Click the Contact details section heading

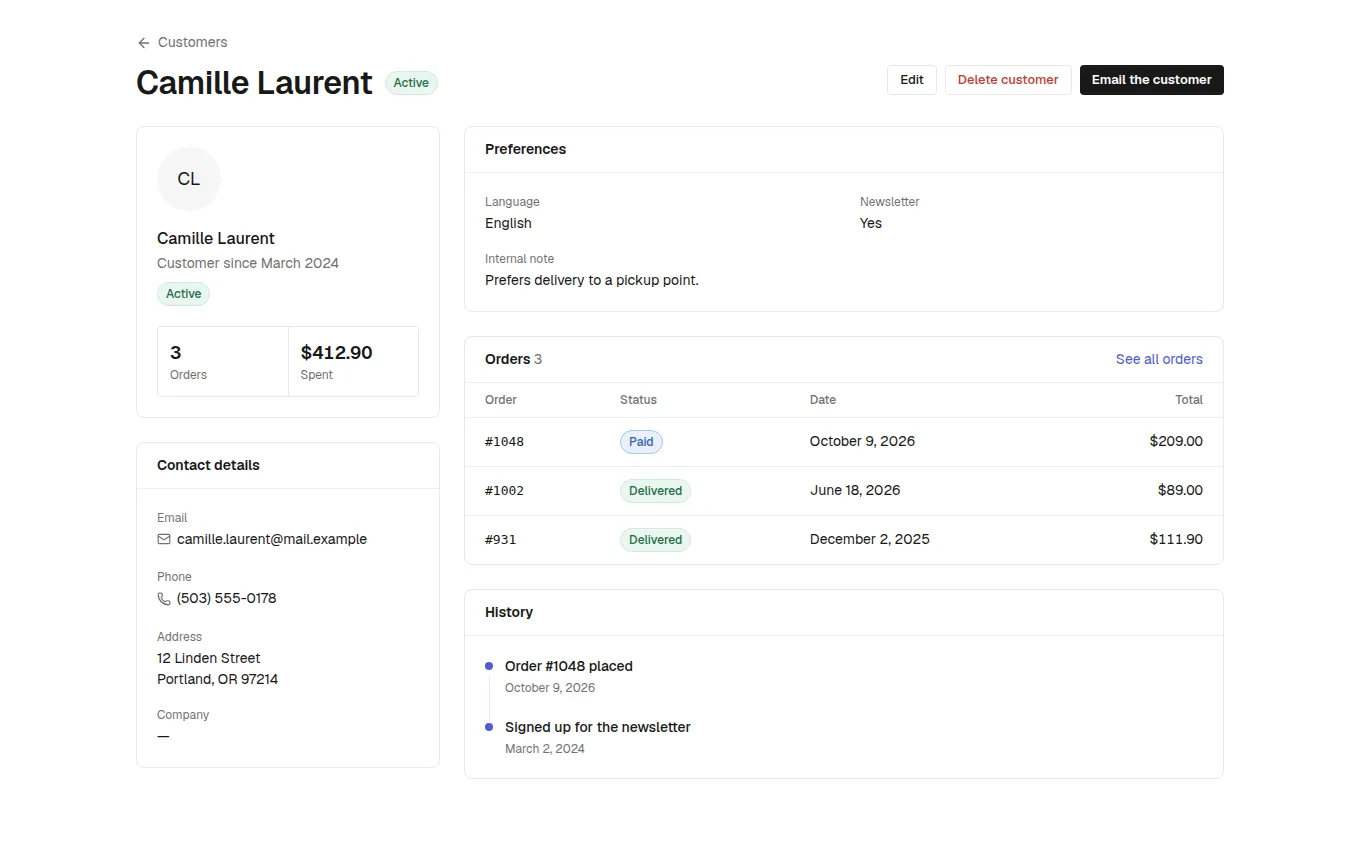[208, 465]
